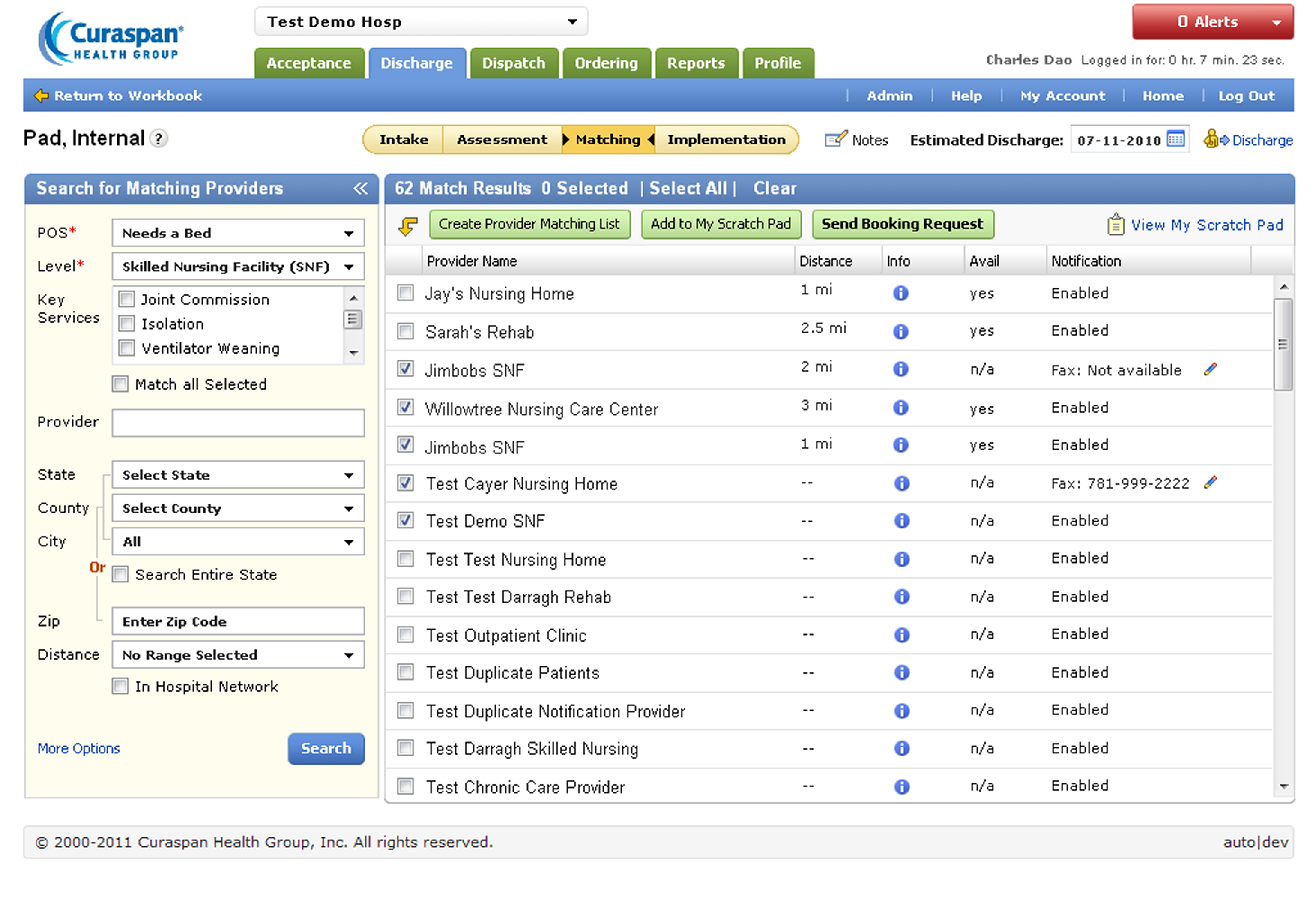Image resolution: width=1316 pixels, height=900 pixels.
Task: Expand the Distance range dropdown
Action: pos(238,655)
